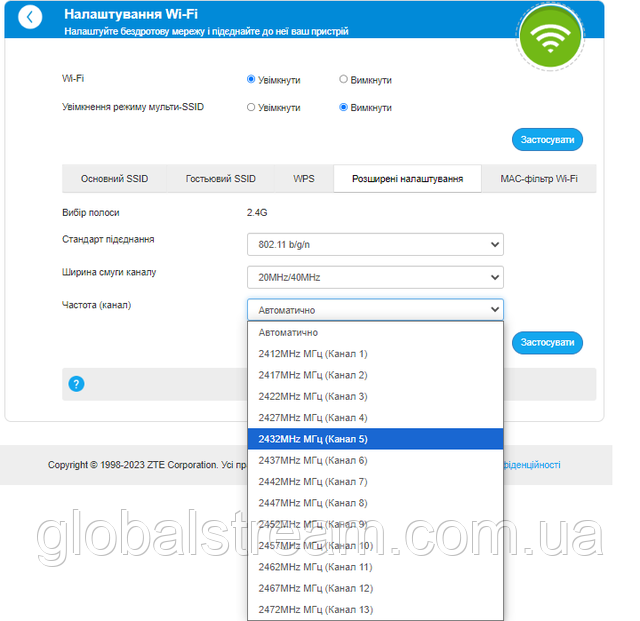The image size is (640, 621).
Task: Open the blue question mark help icon
Action: (x=76, y=384)
